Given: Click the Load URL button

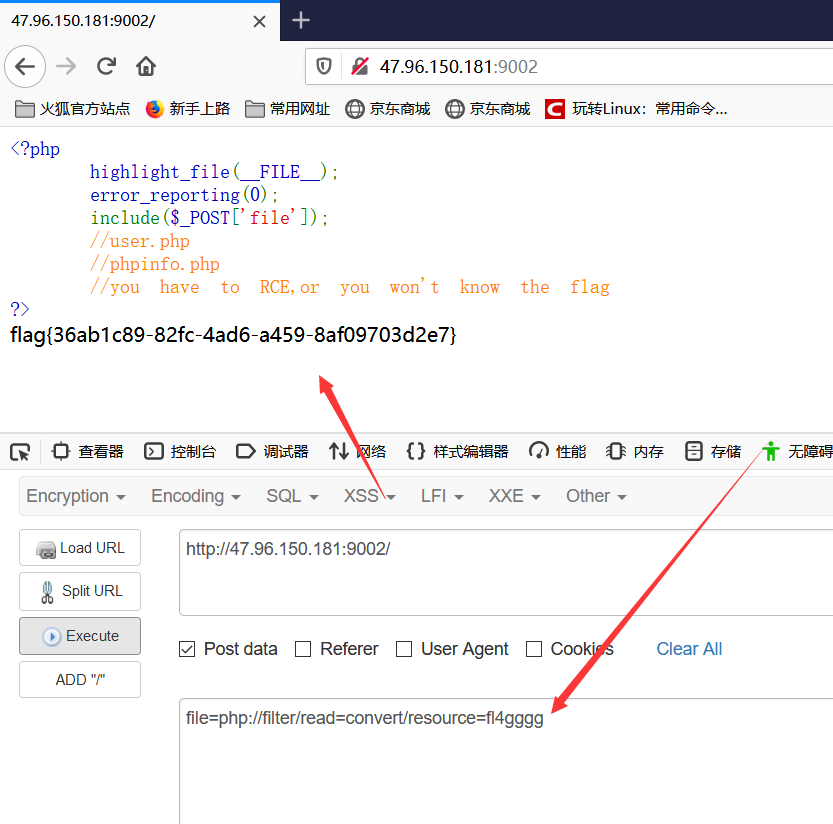Looking at the screenshot, I should [80, 548].
